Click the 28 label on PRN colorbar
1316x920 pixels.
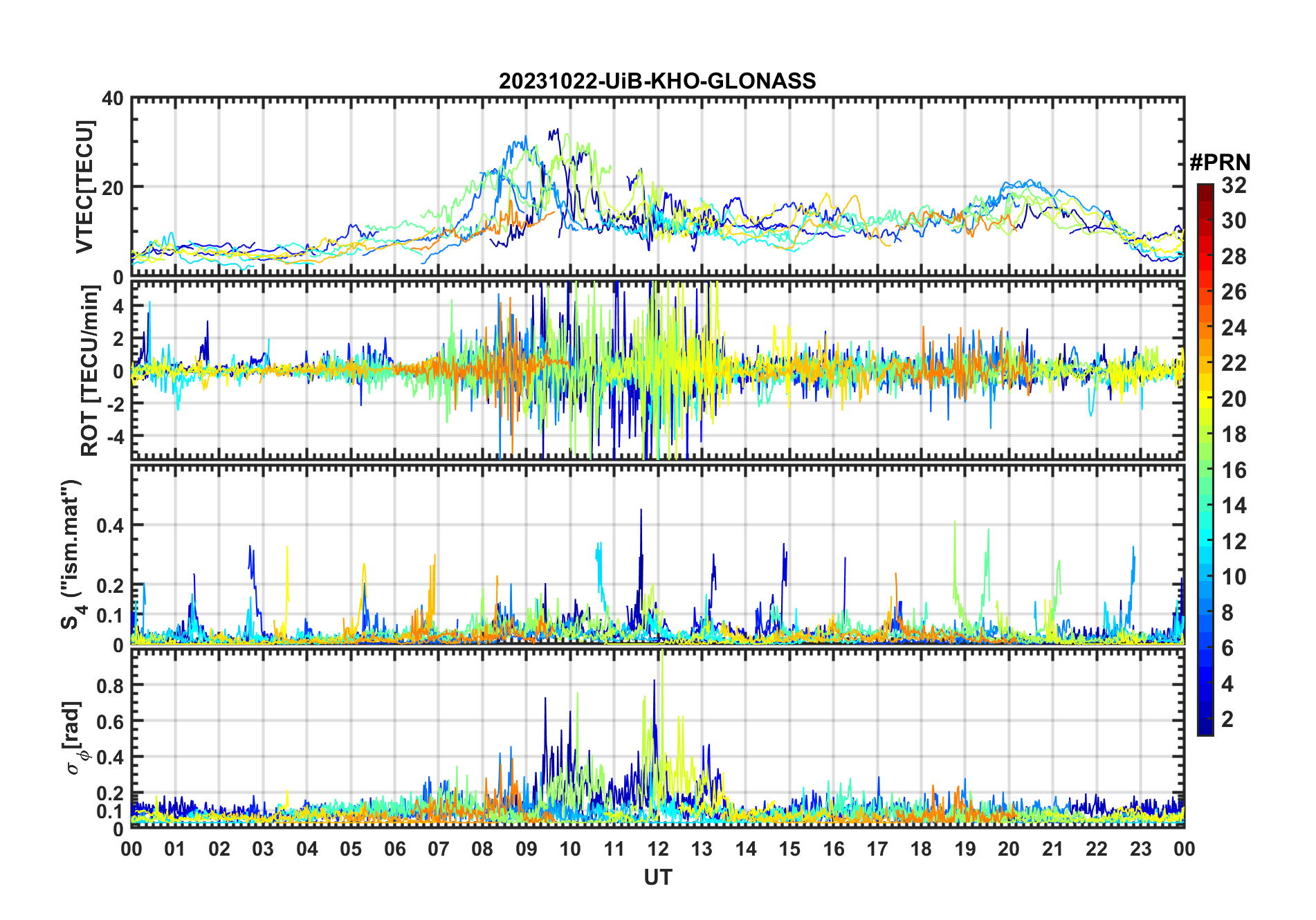click(1234, 257)
